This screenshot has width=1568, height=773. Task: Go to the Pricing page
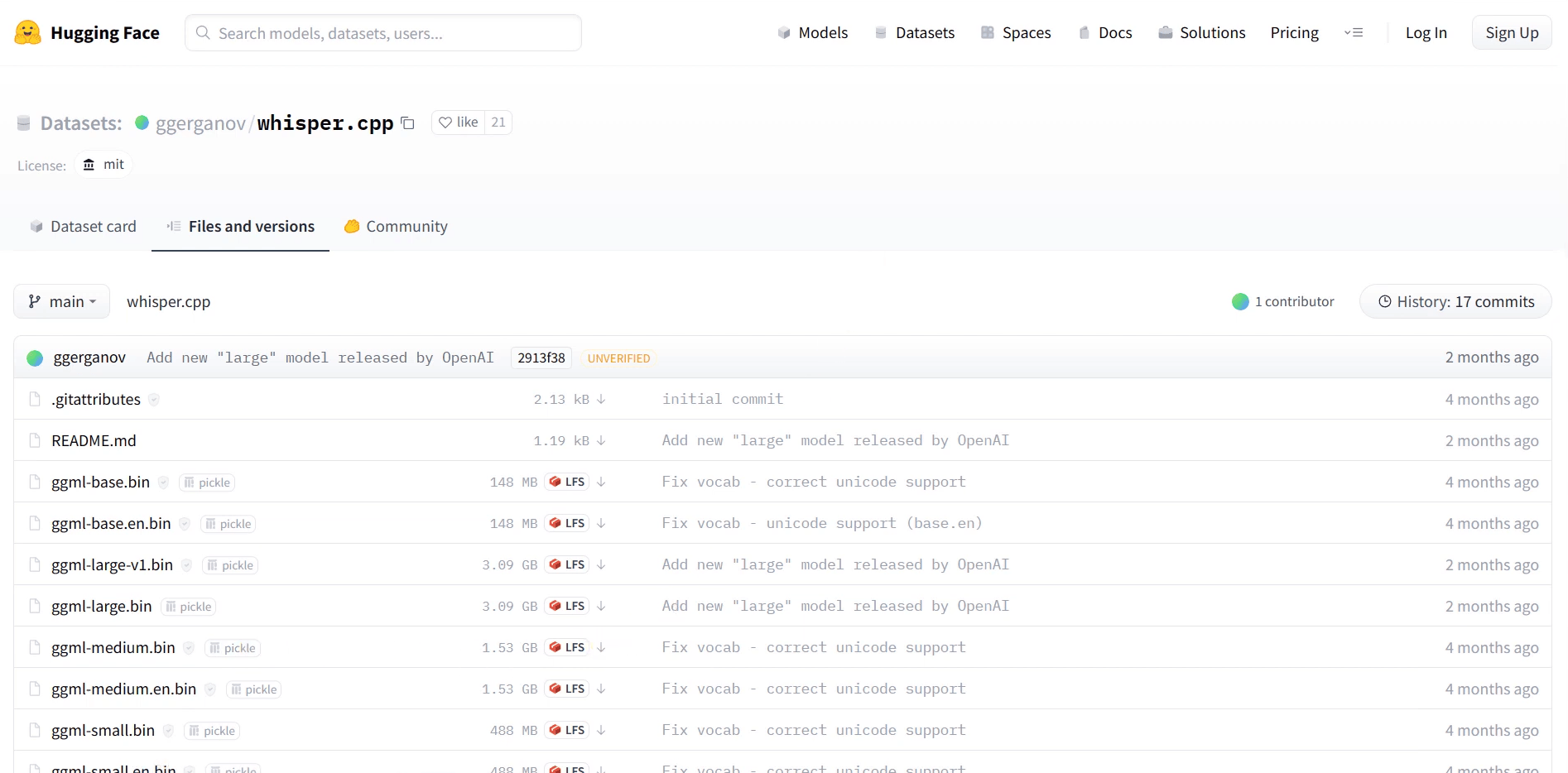click(1295, 32)
